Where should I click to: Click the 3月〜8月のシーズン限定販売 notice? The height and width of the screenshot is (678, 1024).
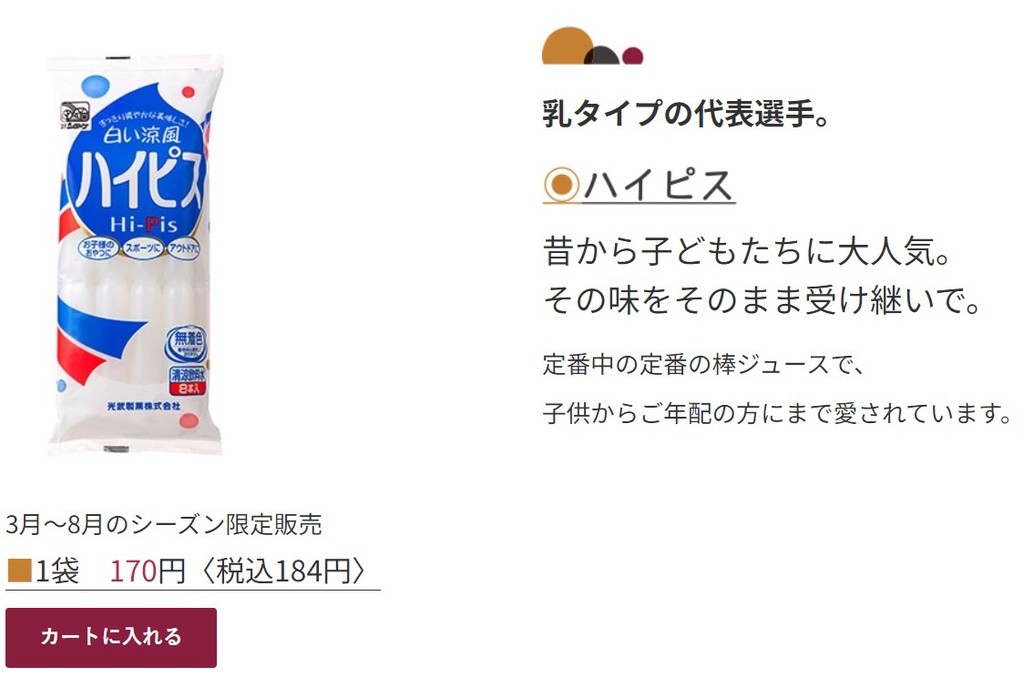tap(164, 524)
